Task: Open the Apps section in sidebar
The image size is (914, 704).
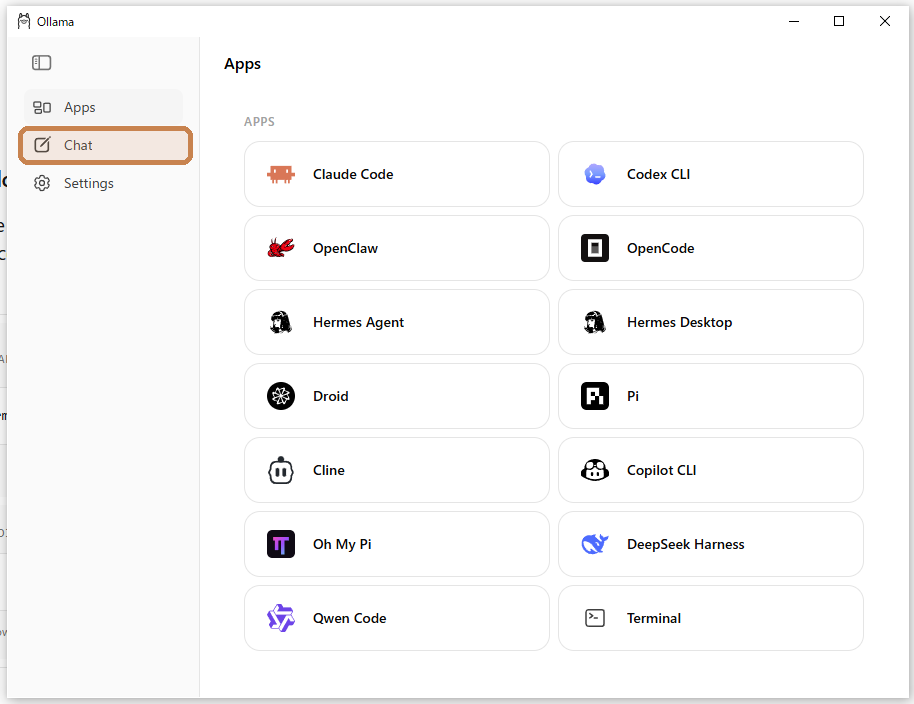Action: pos(104,107)
